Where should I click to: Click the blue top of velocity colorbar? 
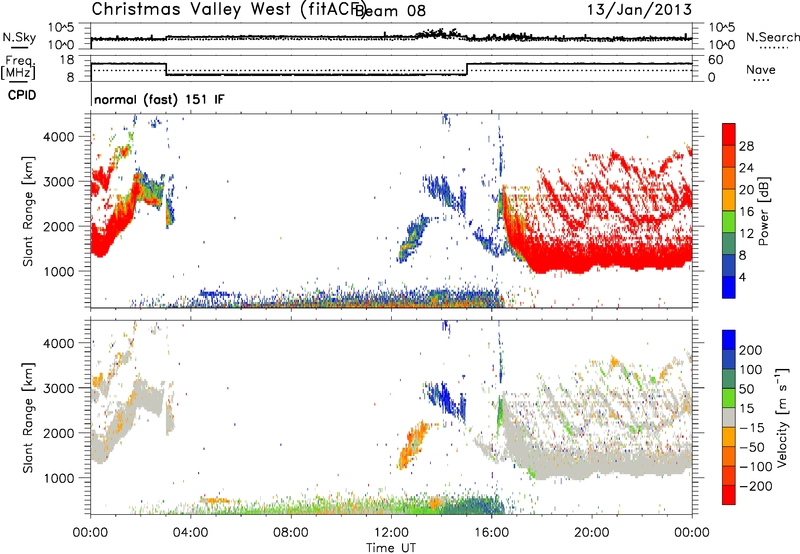coord(729,340)
